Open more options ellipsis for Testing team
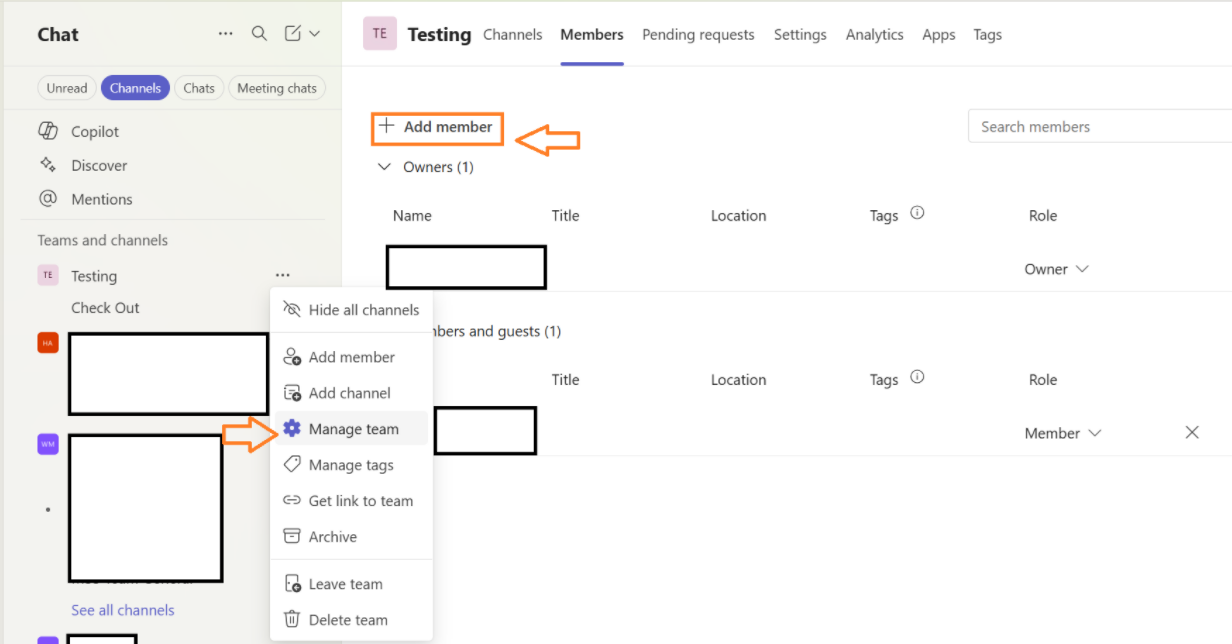 283,275
